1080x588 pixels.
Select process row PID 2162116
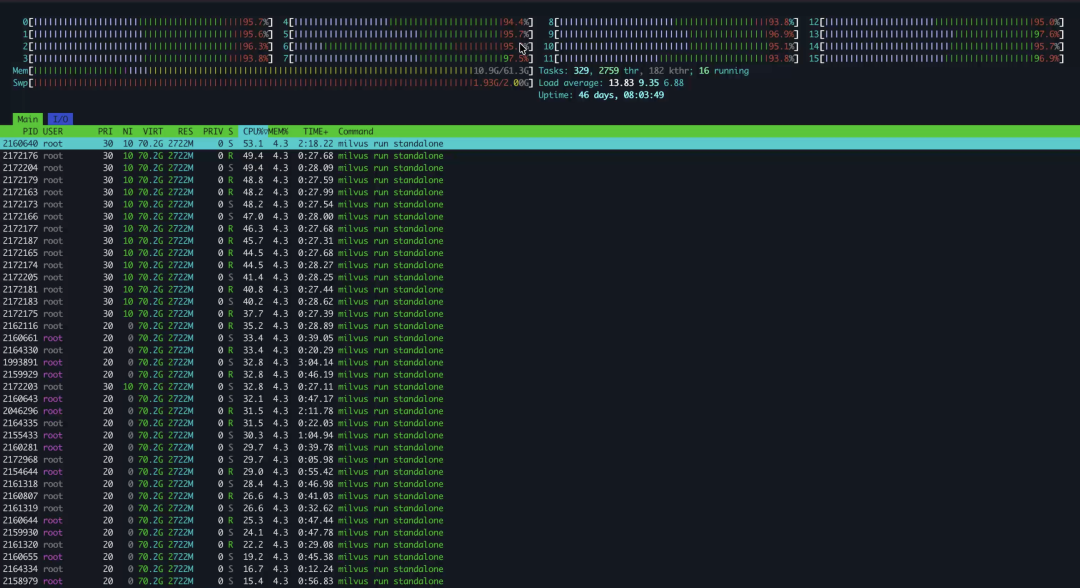[x=540, y=326]
